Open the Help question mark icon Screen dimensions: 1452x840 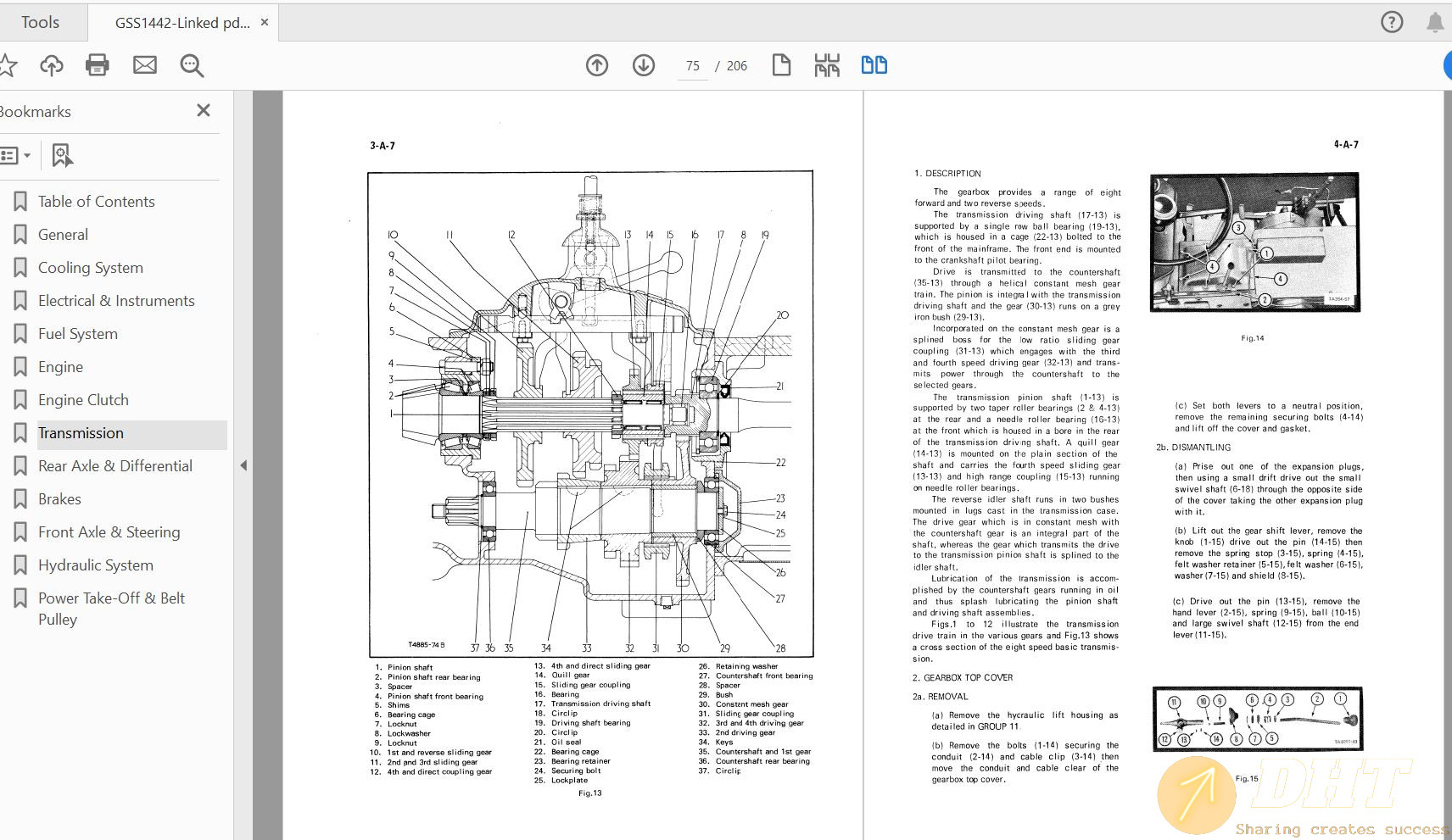(1392, 22)
